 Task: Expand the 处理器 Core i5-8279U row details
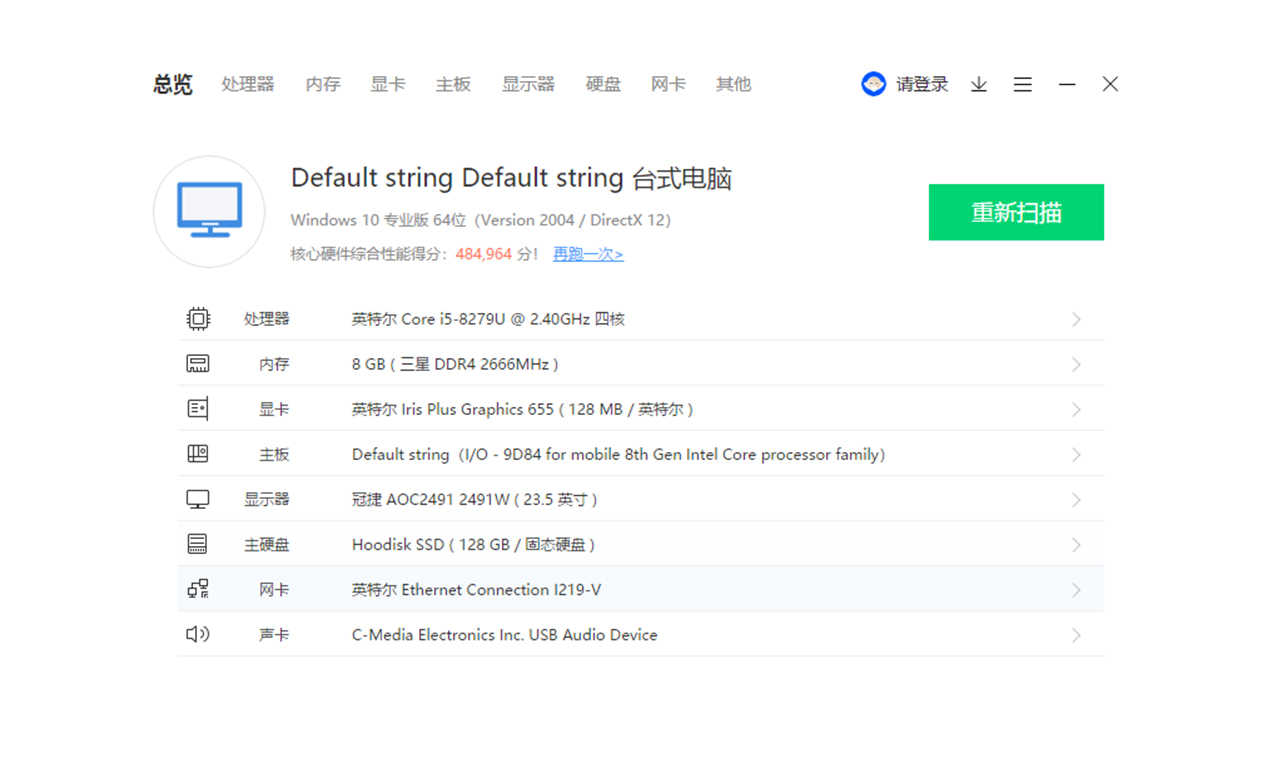pos(1076,318)
